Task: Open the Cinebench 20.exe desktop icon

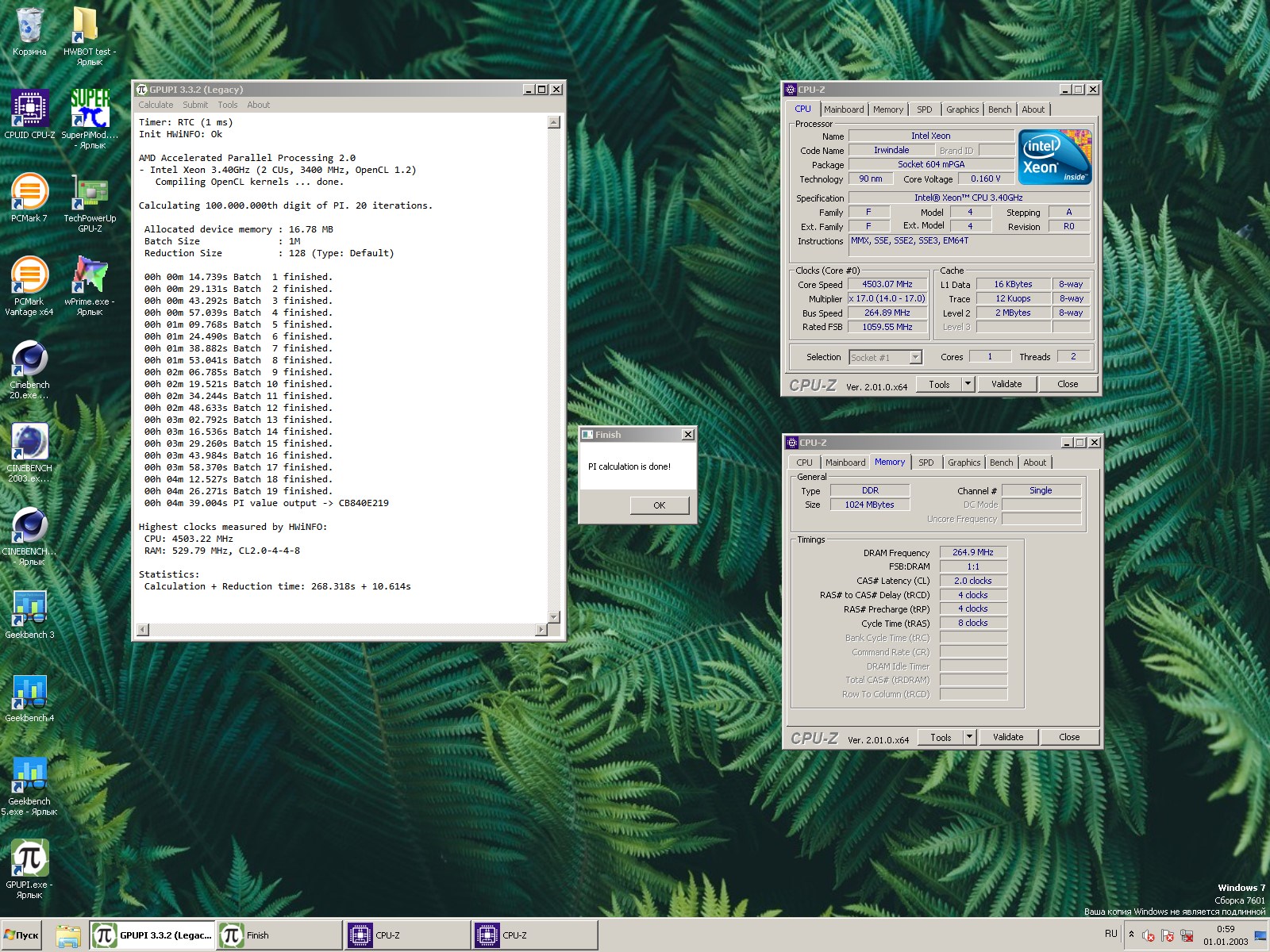Action: (29, 370)
